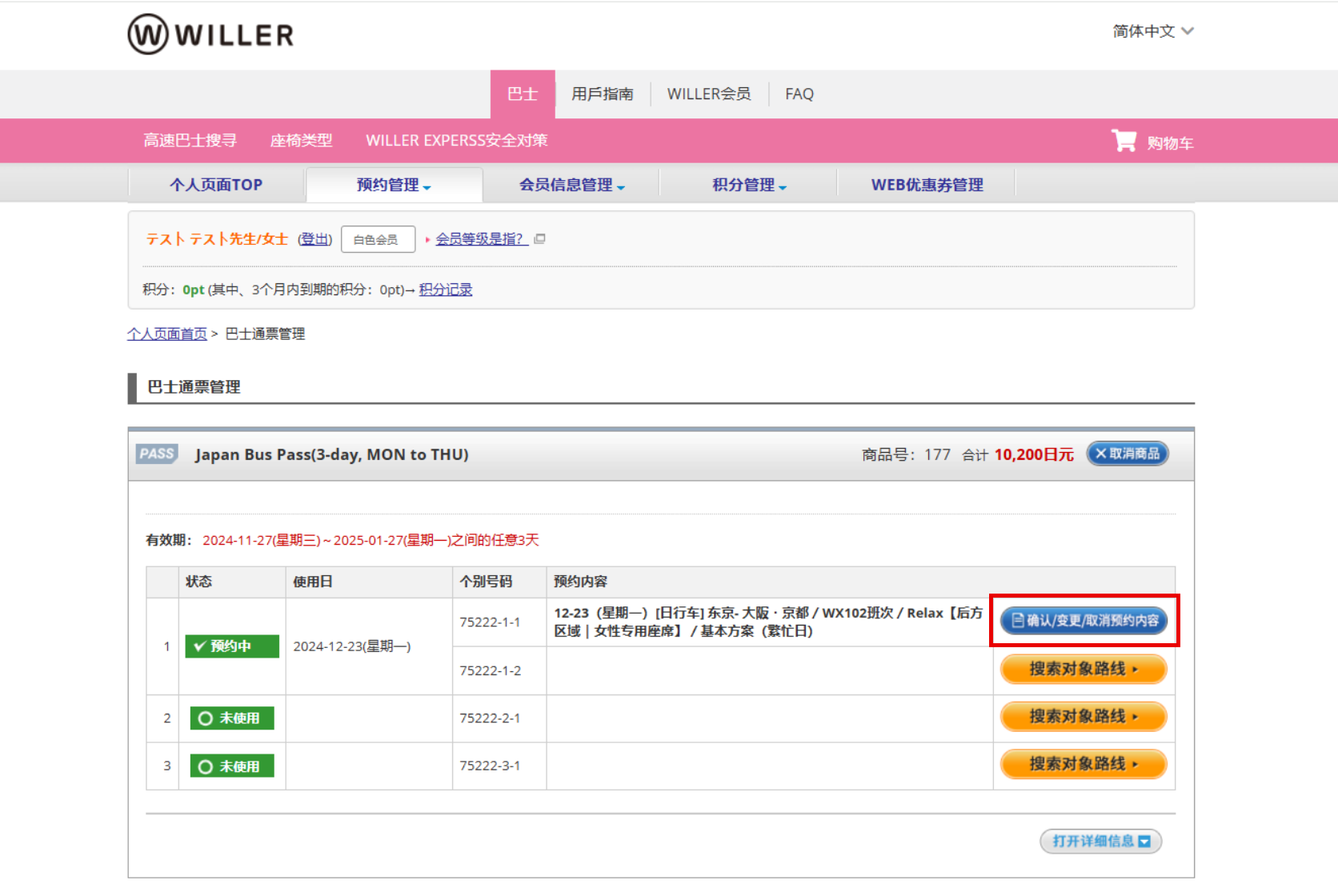Click the 取消商品 button
Viewport: 1338px width, 896px height.
point(1128,454)
